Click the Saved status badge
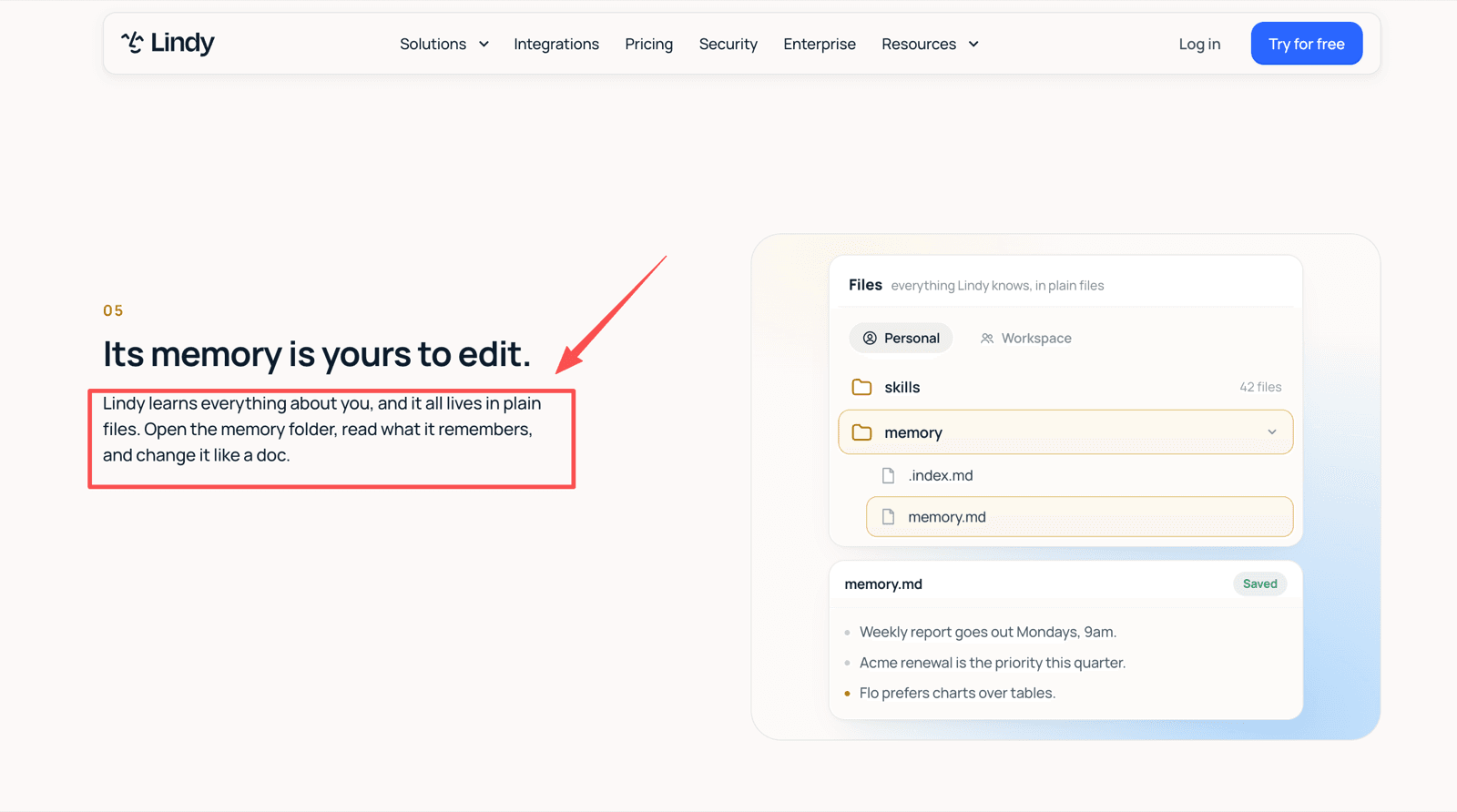Viewport: 1457px width, 812px height. (x=1260, y=584)
